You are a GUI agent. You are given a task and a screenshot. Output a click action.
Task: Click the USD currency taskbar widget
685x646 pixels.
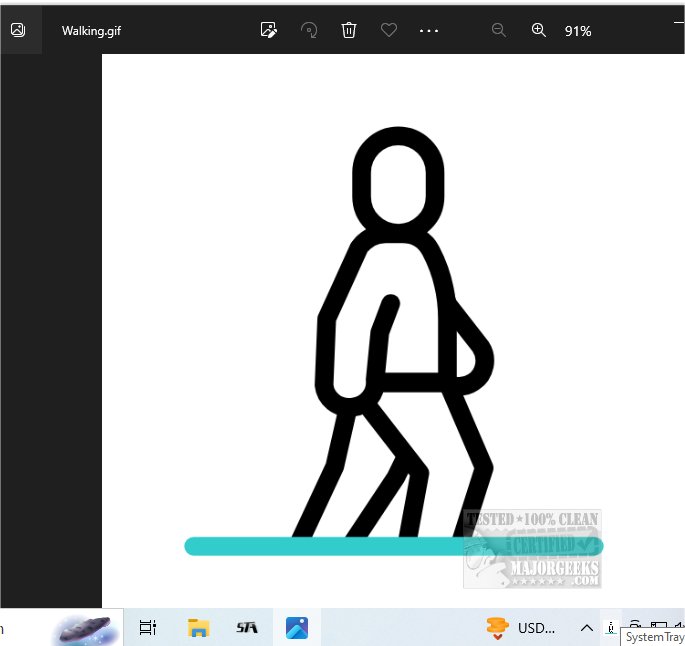pyautogui.click(x=520, y=628)
